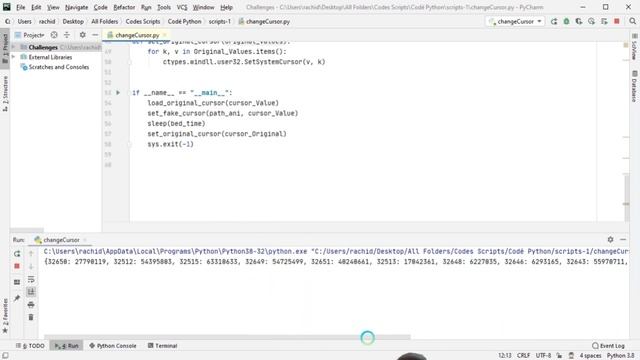Change the CRLF line separator

point(523,356)
